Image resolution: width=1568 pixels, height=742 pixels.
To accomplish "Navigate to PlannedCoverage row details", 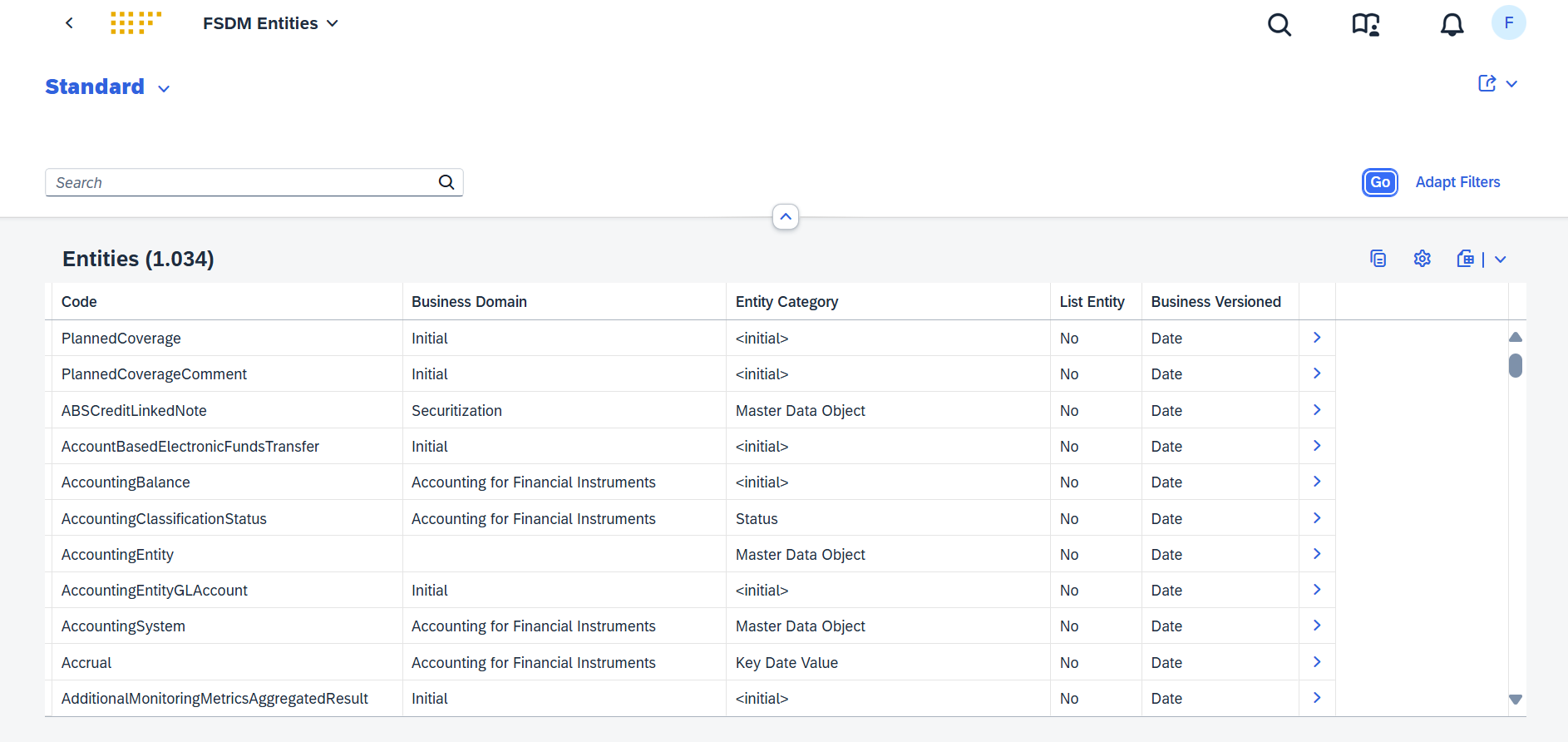I will [1317, 338].
